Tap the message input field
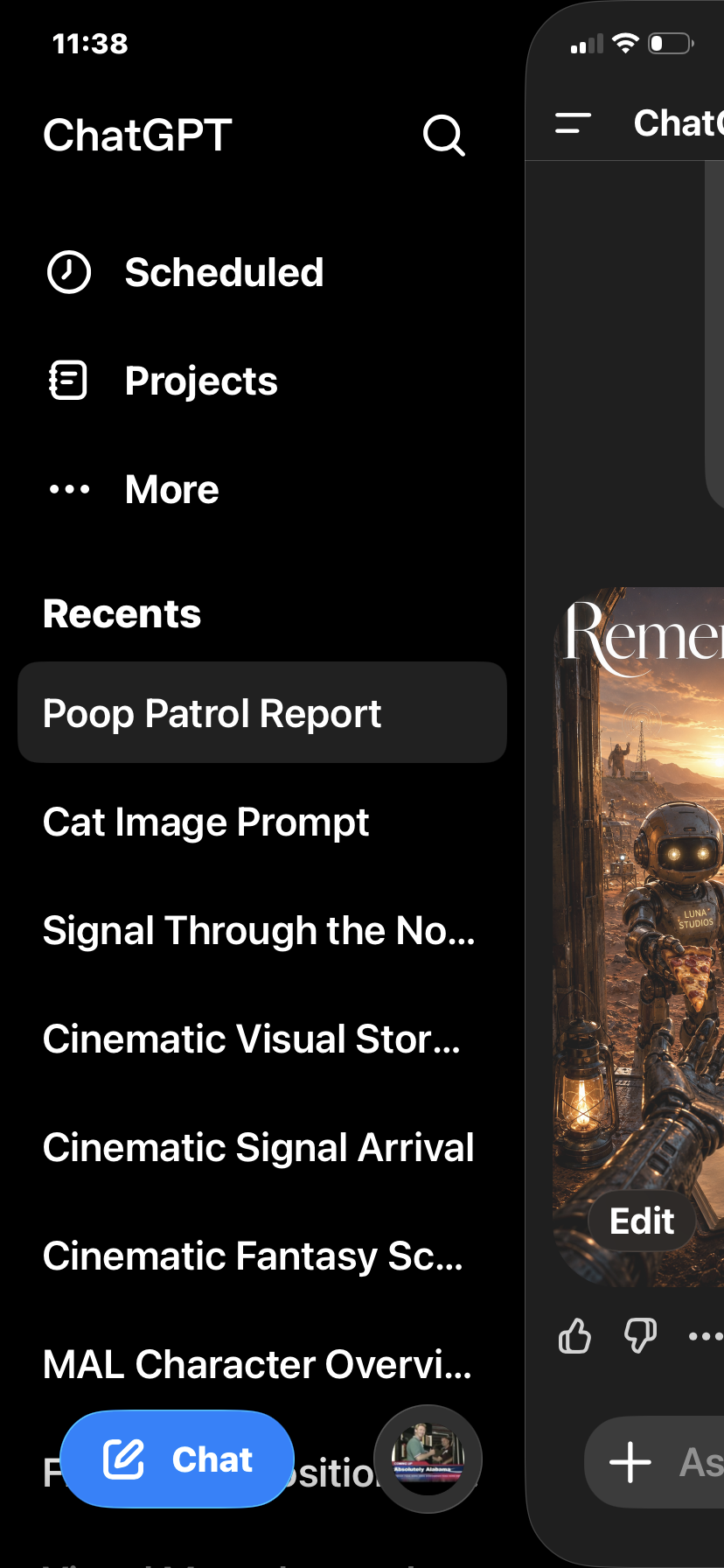Viewport: 724px width, 1568px height. (654, 1462)
